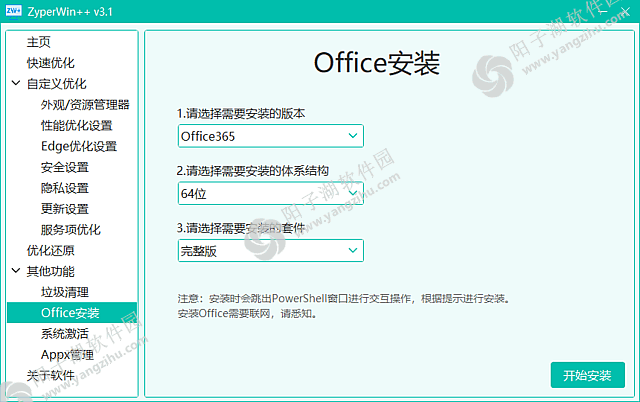Collapse the 自定义优化 tree chevron
Viewport: 640px width, 402px height.
tap(16, 83)
